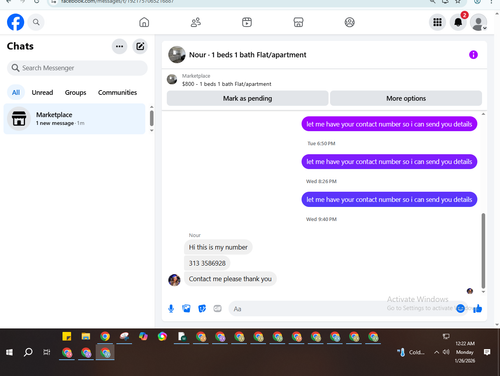Click Nour's avatar beside last received message
This screenshot has height=376, width=500.
pyautogui.click(x=174, y=280)
